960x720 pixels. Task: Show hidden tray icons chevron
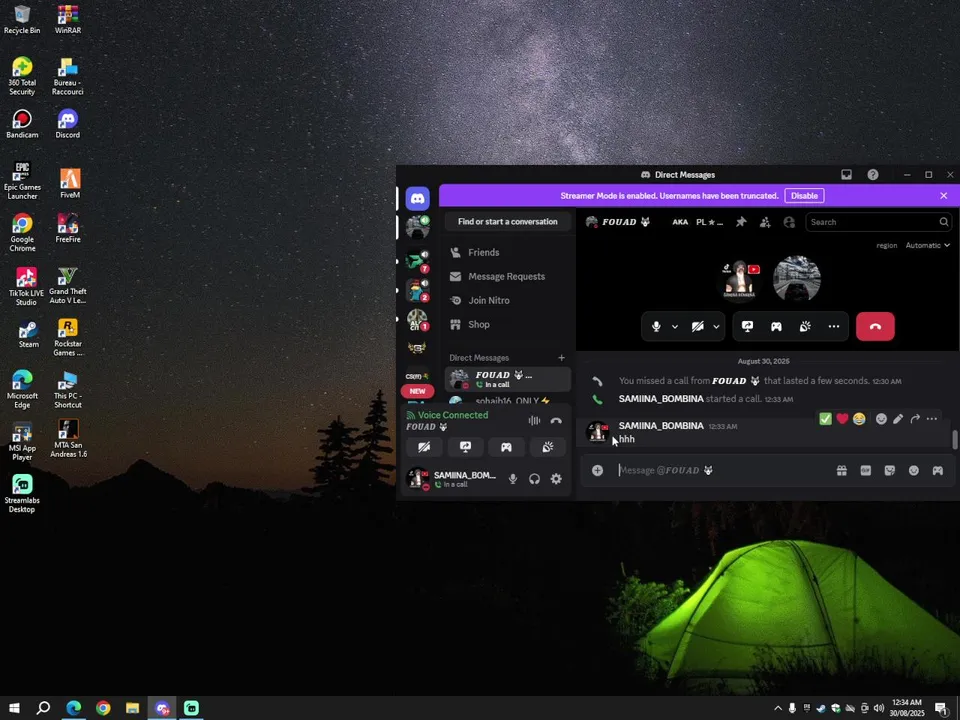[778, 708]
